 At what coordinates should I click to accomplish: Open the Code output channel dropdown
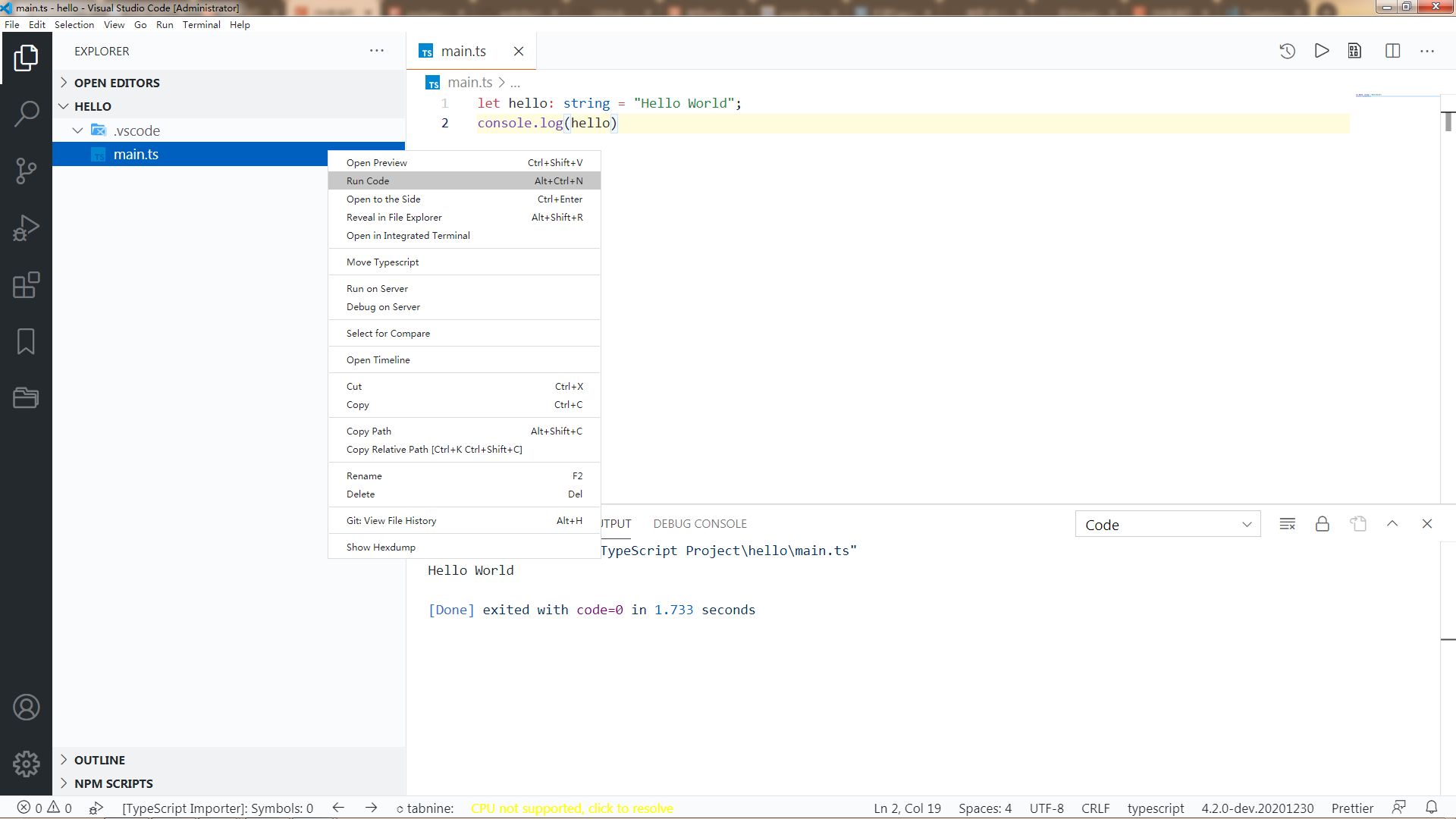[1168, 525]
